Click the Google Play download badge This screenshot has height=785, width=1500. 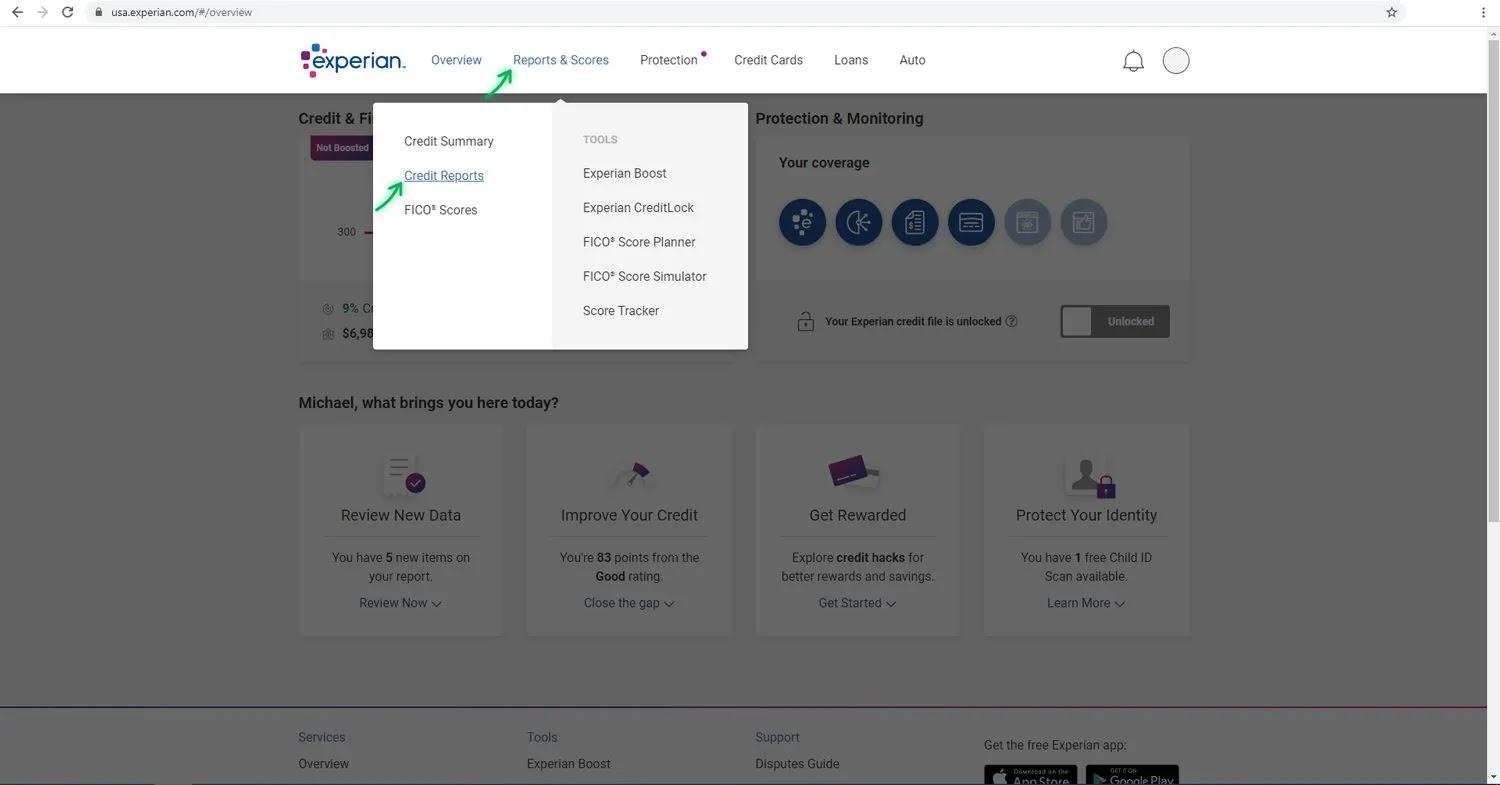tap(1132, 775)
